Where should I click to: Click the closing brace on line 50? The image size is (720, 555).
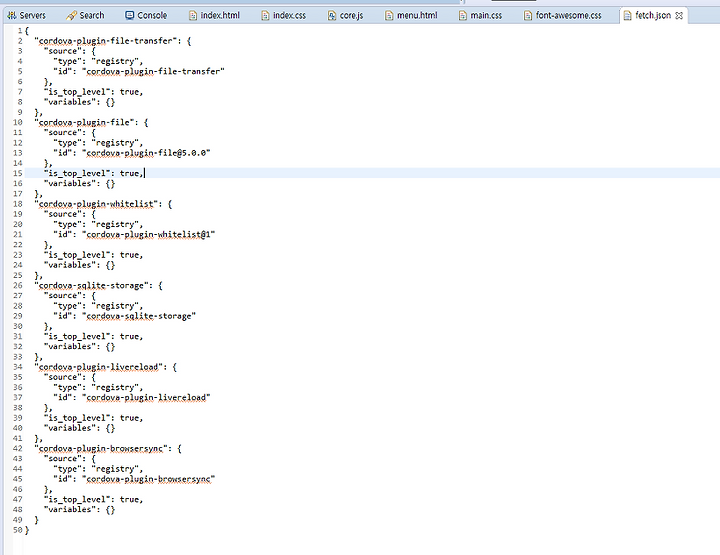pyautogui.click(x=27, y=530)
